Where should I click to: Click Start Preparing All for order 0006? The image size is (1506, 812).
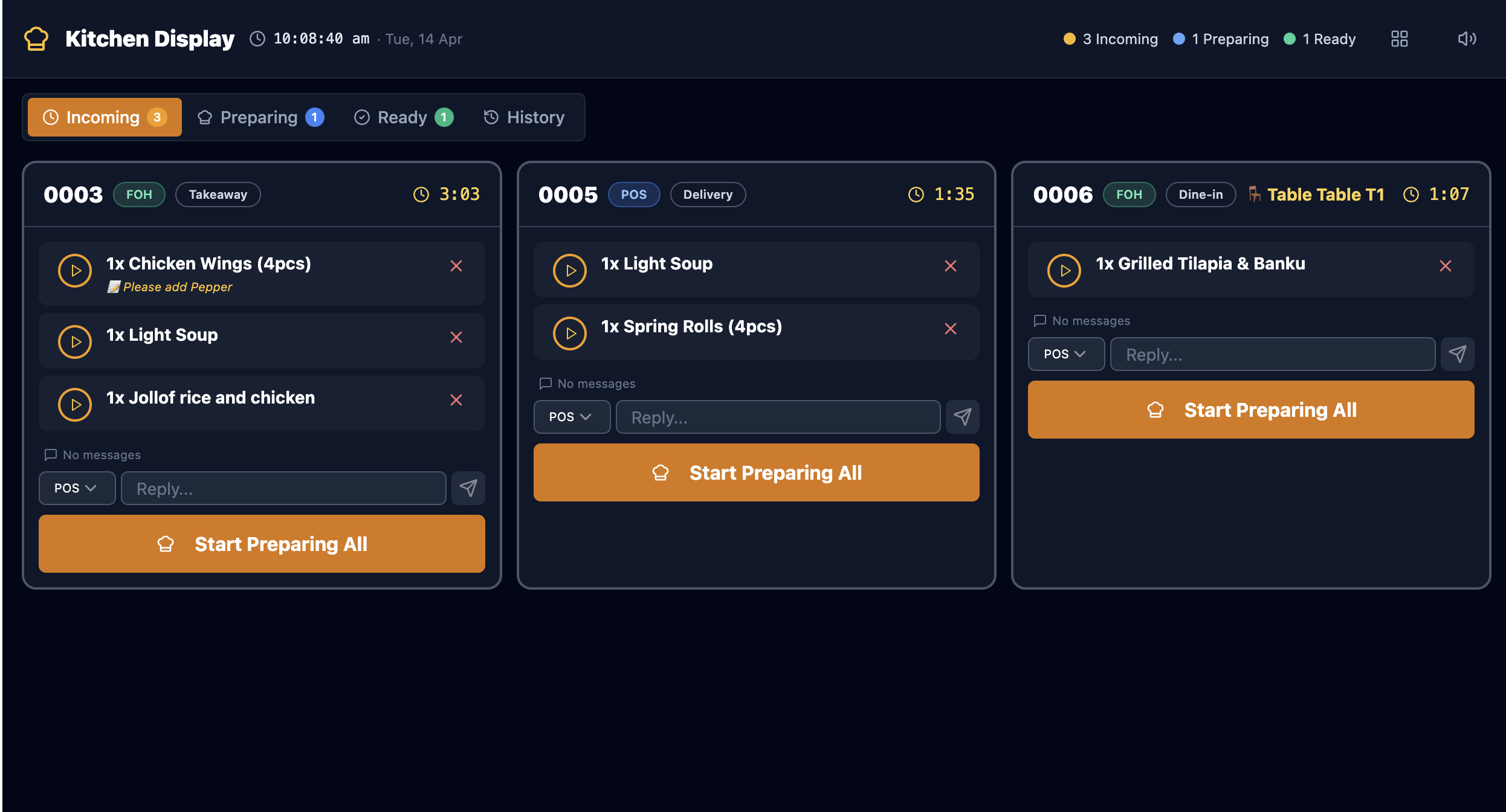pos(1251,410)
